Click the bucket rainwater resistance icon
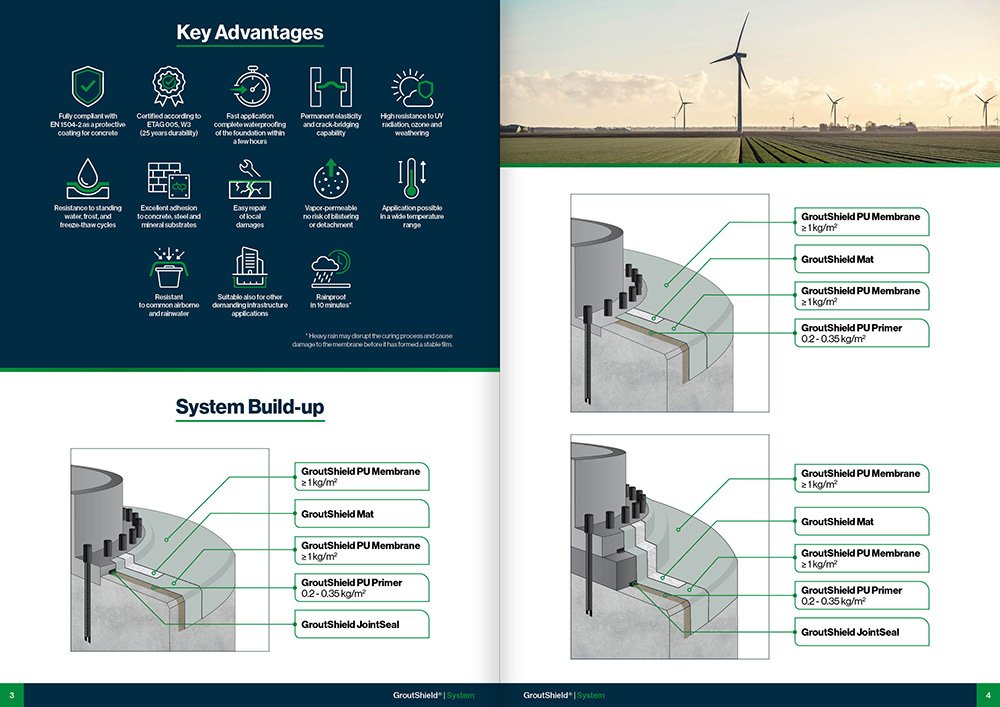 click(168, 268)
